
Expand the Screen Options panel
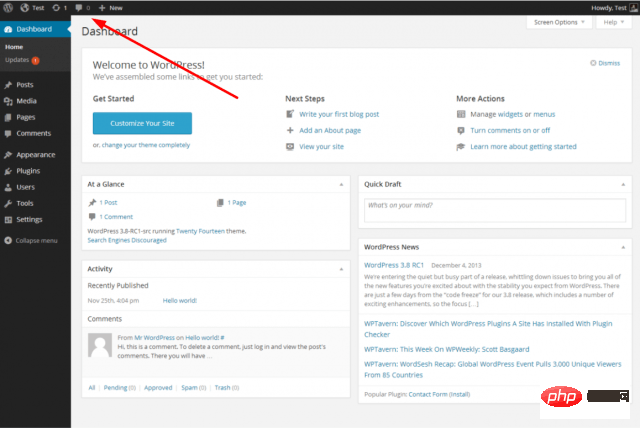pyautogui.click(x=559, y=22)
